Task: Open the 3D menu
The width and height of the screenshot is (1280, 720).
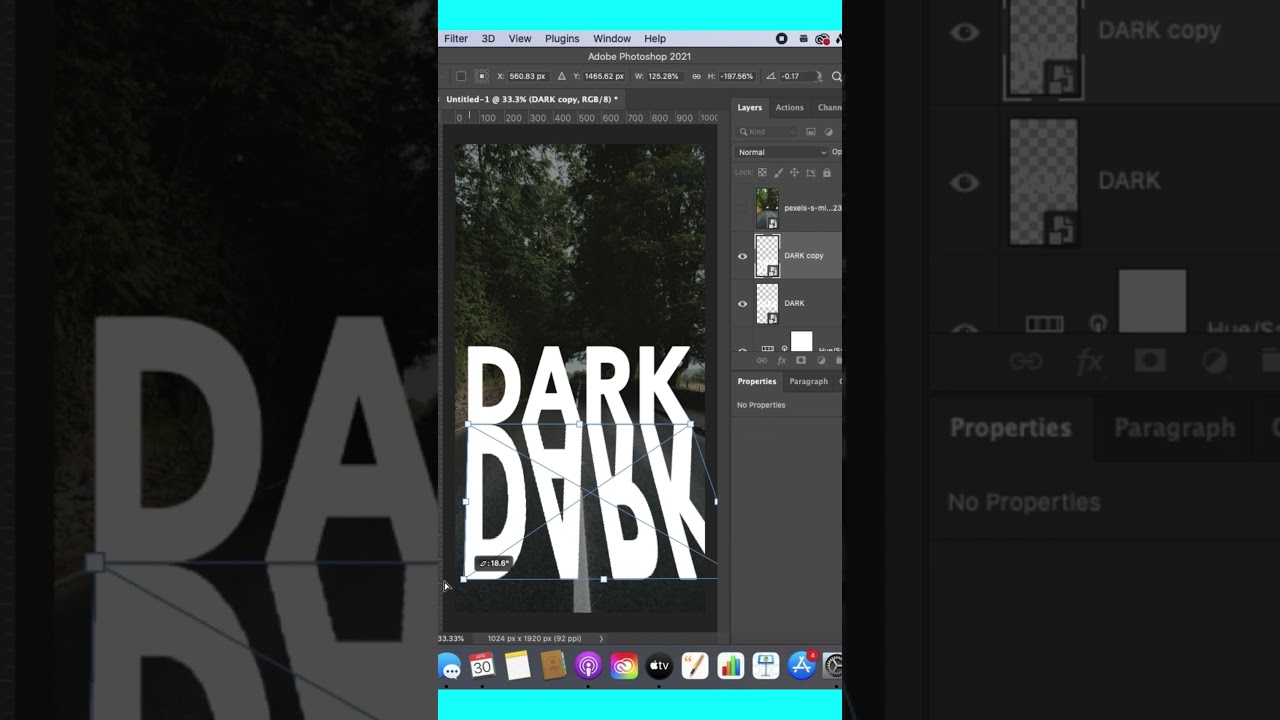Action: pos(488,39)
